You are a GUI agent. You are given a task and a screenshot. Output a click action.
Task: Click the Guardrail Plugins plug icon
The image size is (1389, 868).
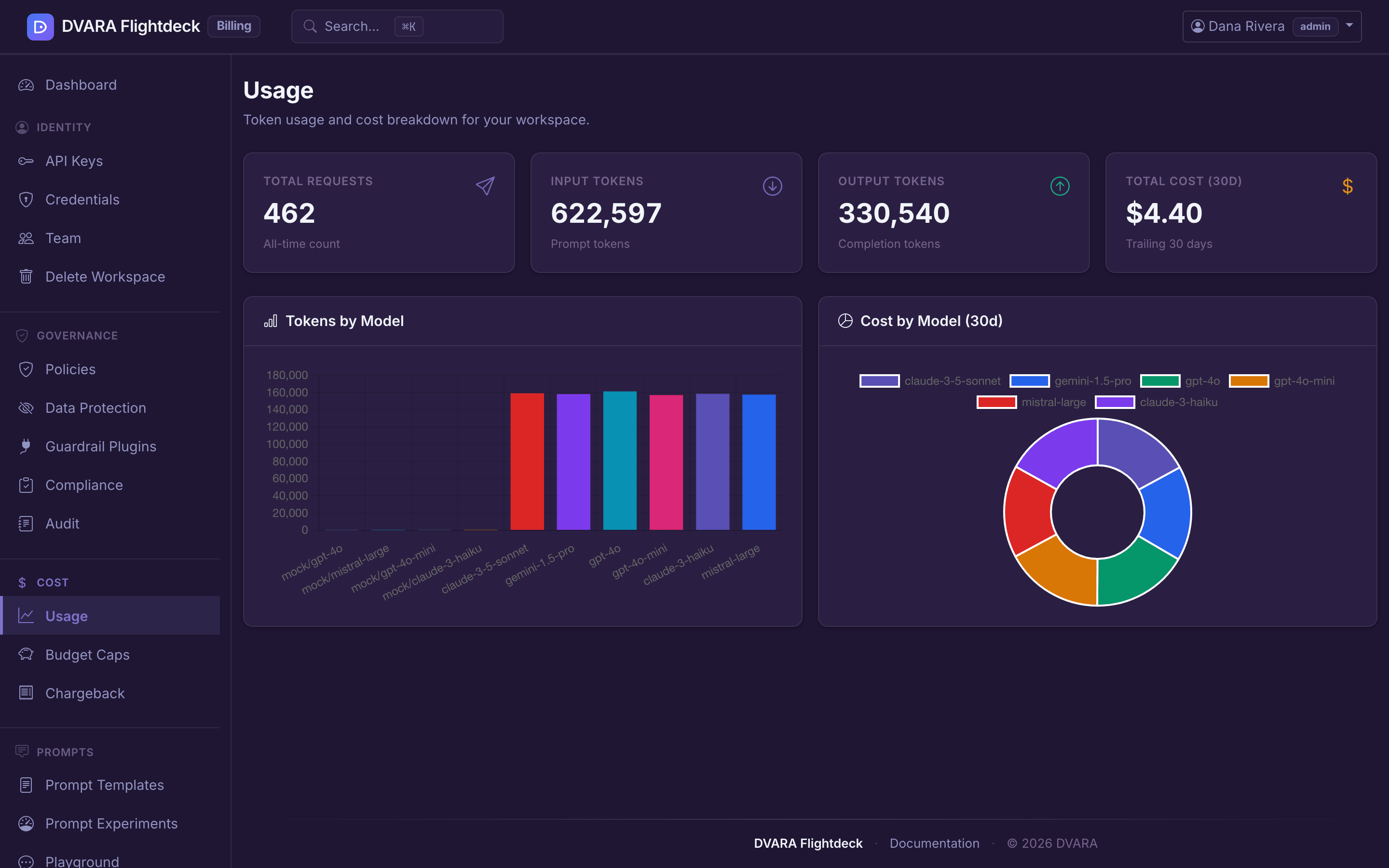coord(26,446)
